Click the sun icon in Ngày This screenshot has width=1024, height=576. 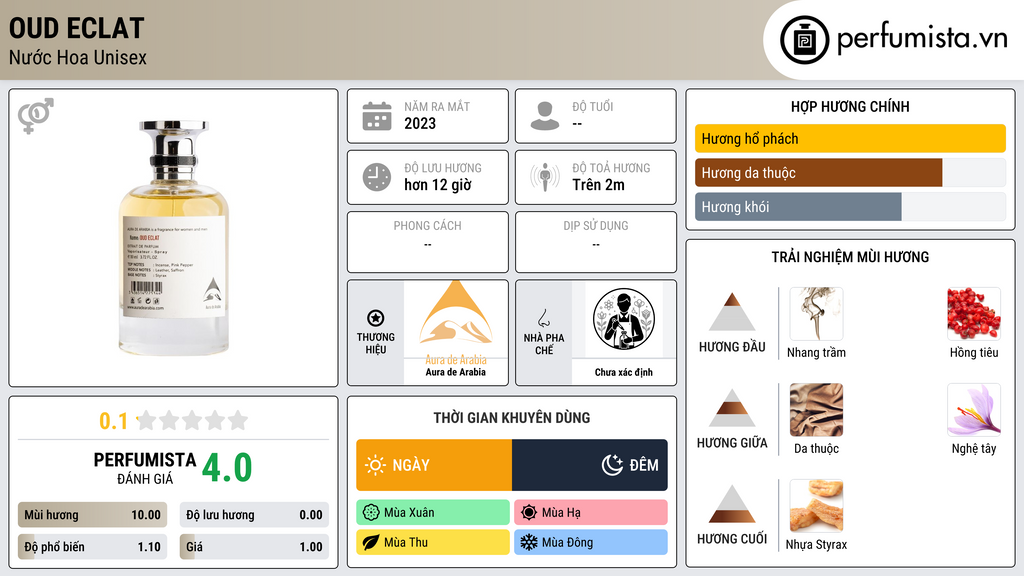tap(375, 465)
